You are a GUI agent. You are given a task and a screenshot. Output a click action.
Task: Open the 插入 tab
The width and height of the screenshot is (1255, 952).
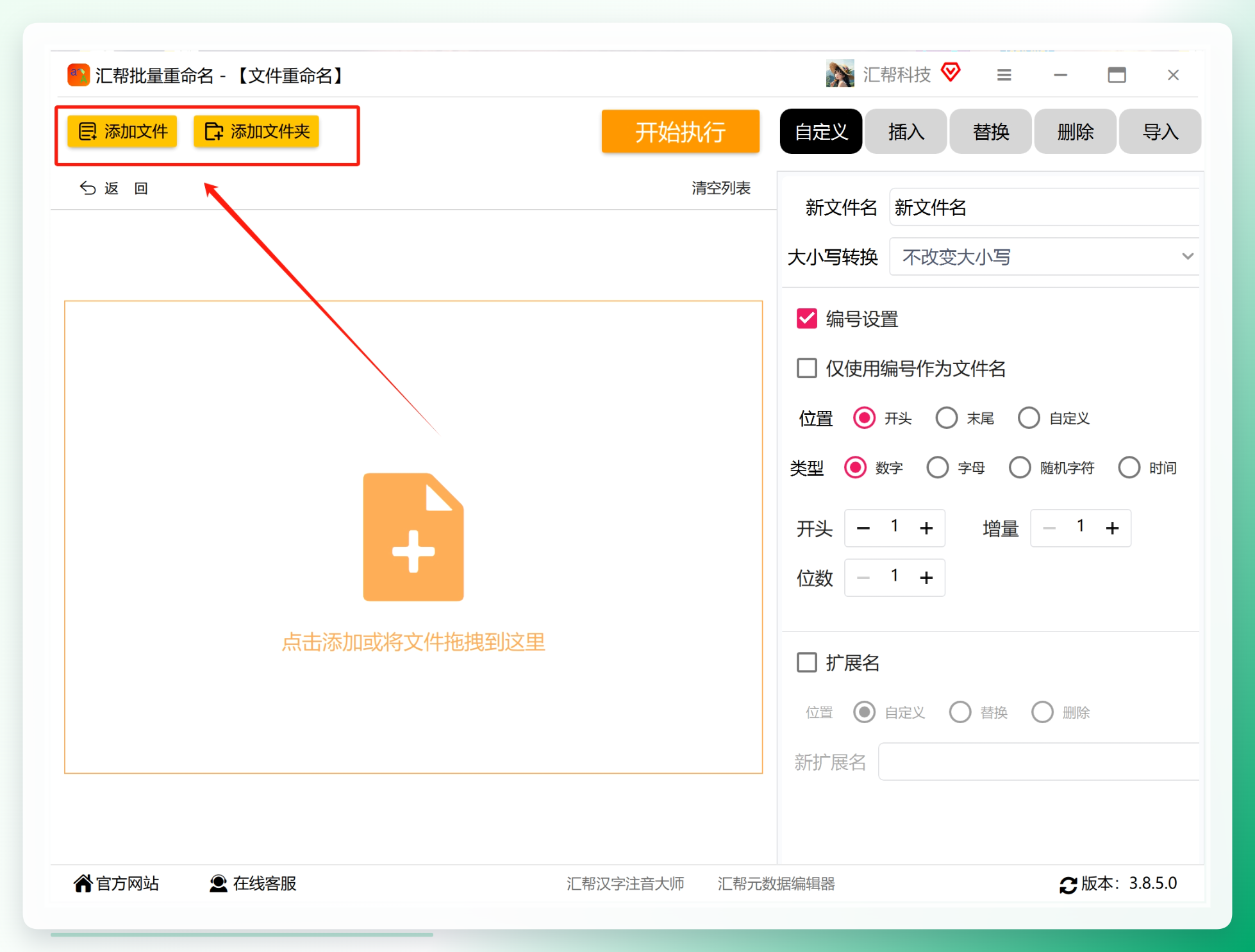[906, 131]
